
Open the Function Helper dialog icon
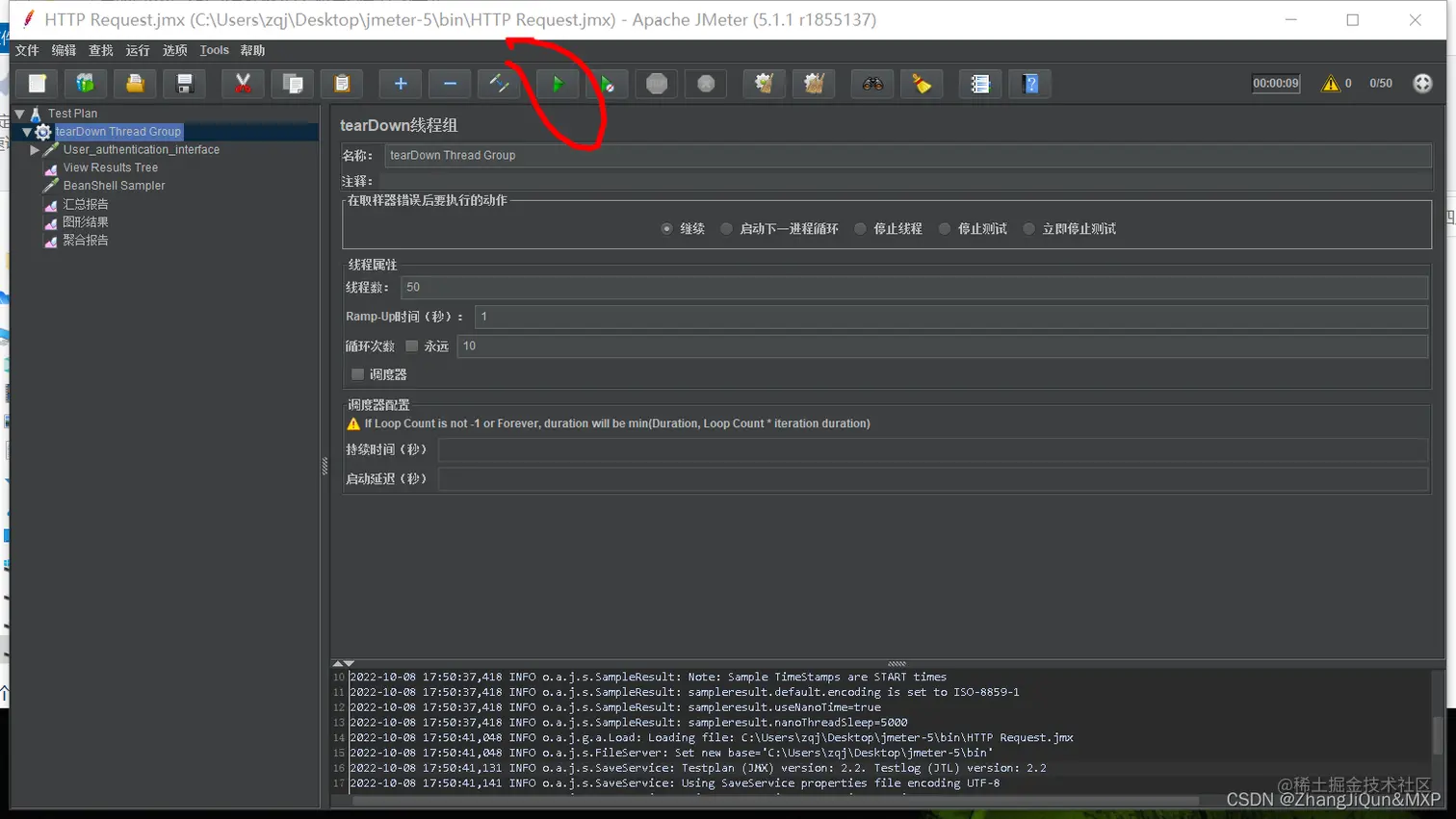(980, 84)
